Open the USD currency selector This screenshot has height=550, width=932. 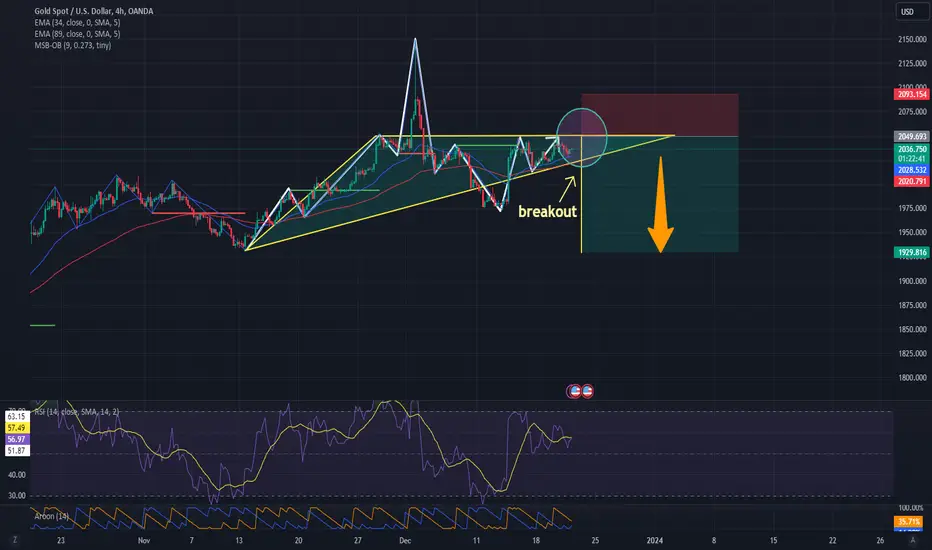pyautogui.click(x=912, y=12)
